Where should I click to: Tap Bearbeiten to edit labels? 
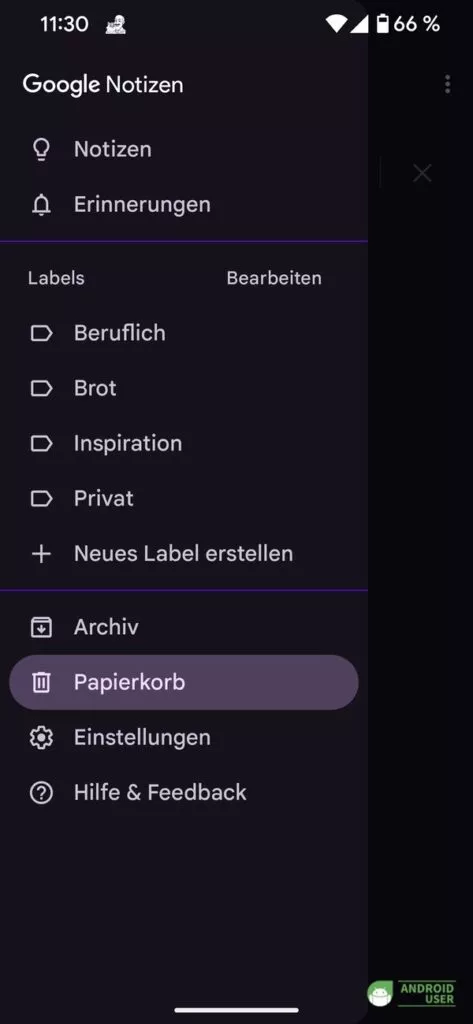(x=274, y=278)
